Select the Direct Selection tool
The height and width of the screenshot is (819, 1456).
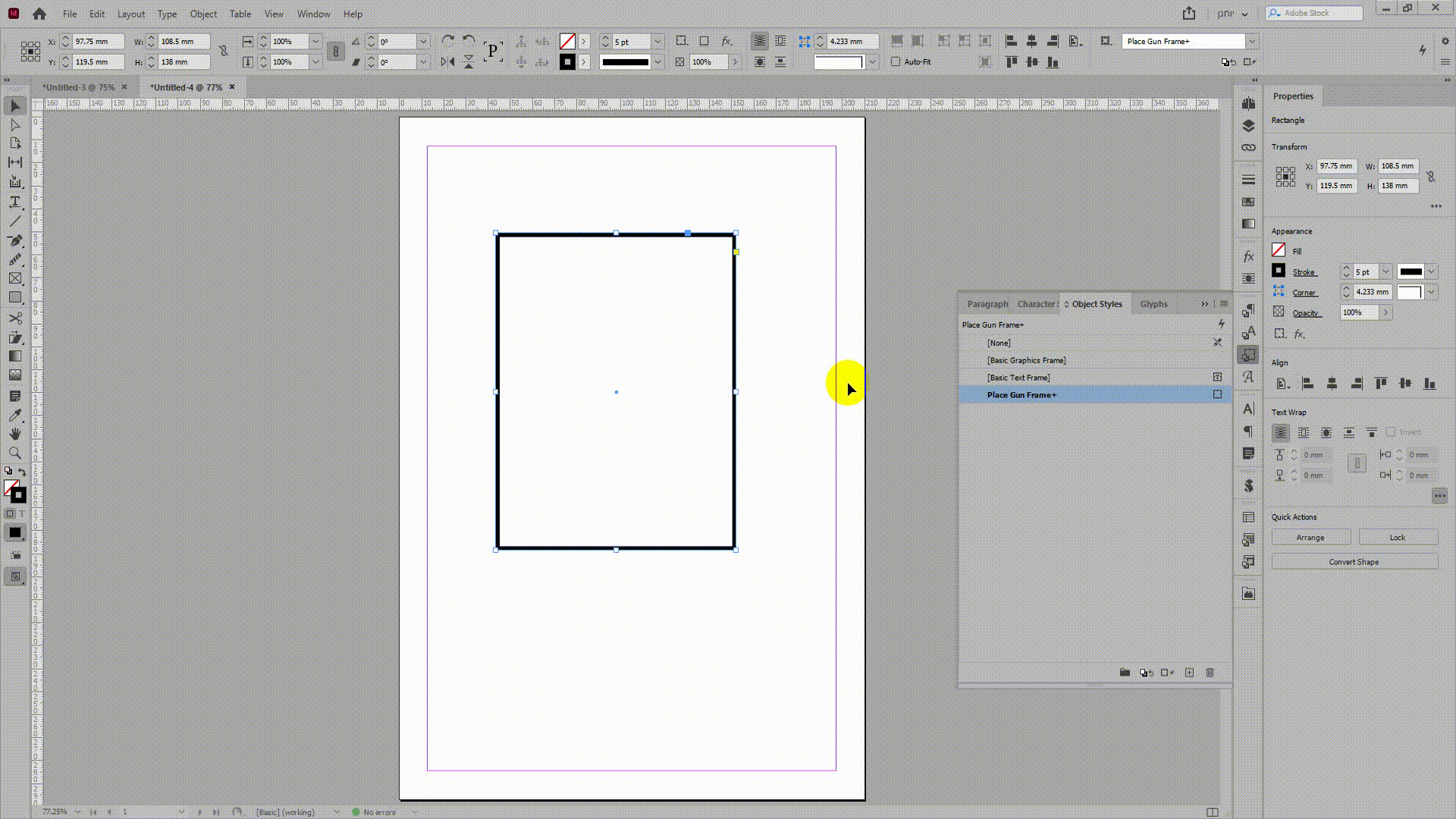[x=14, y=124]
